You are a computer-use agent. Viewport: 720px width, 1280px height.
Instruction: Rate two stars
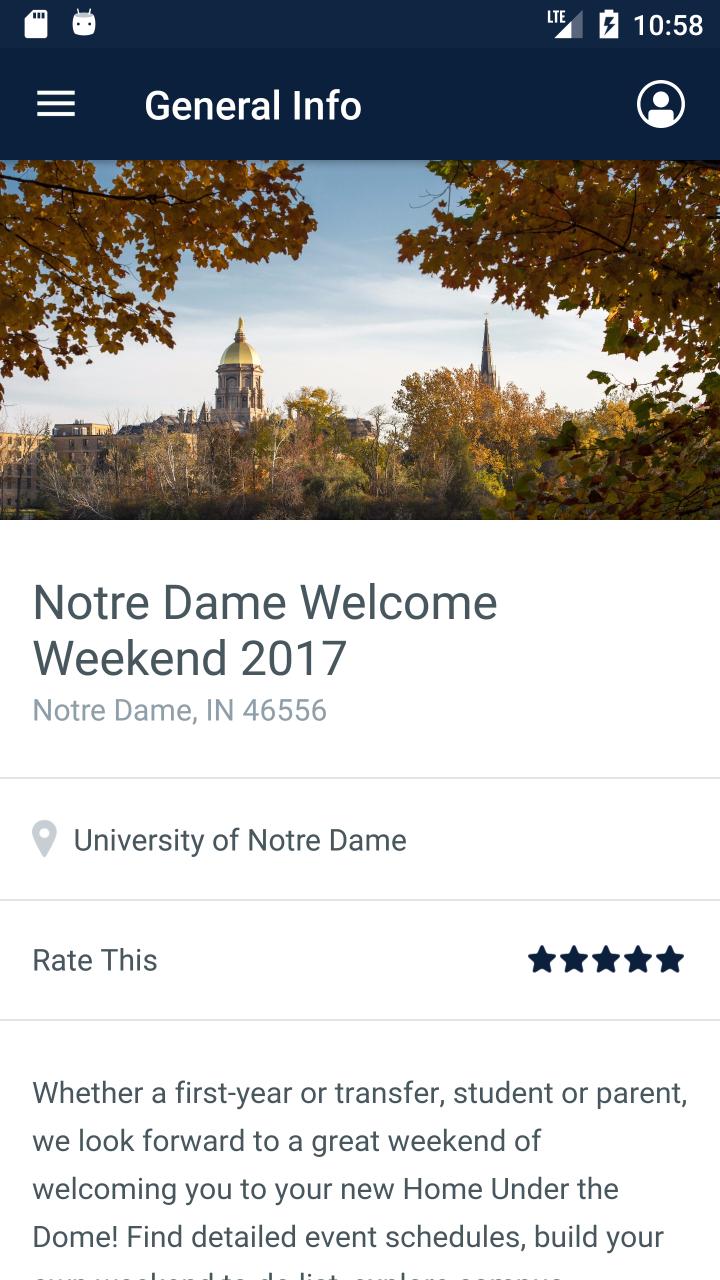click(574, 960)
